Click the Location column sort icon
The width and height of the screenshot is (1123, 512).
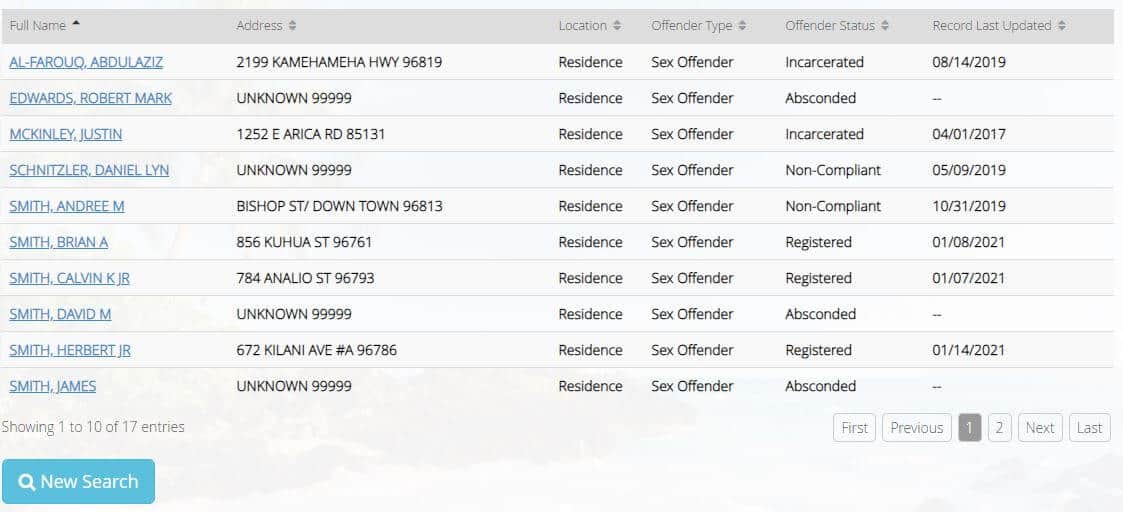617,26
